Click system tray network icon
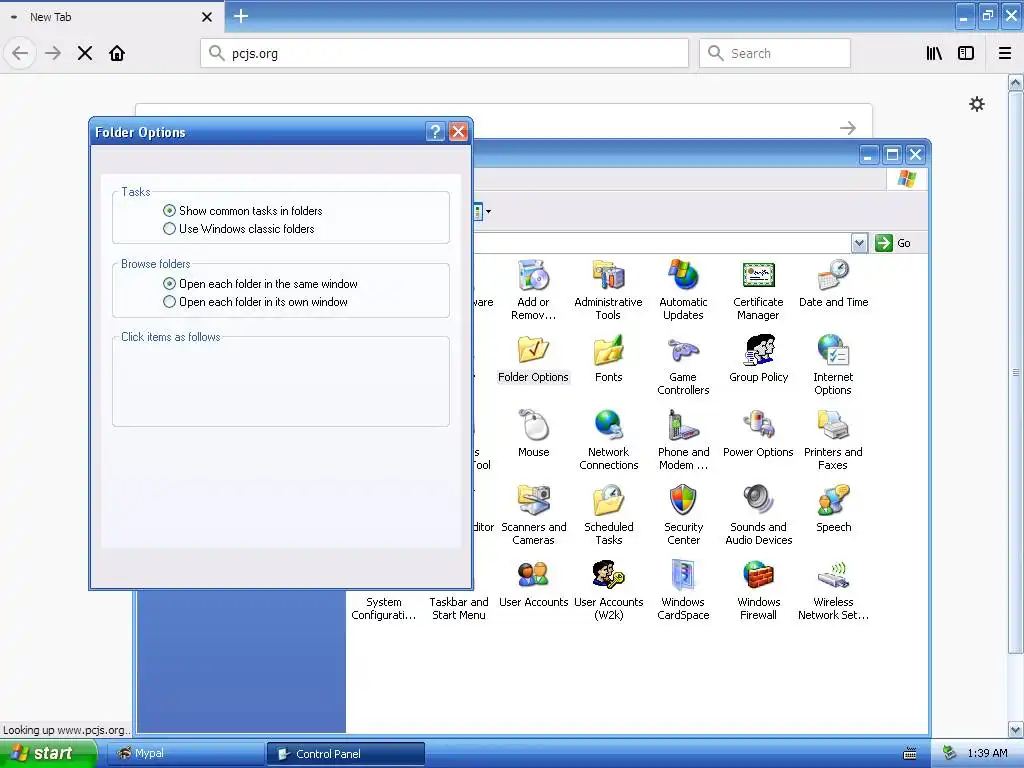 (950, 753)
